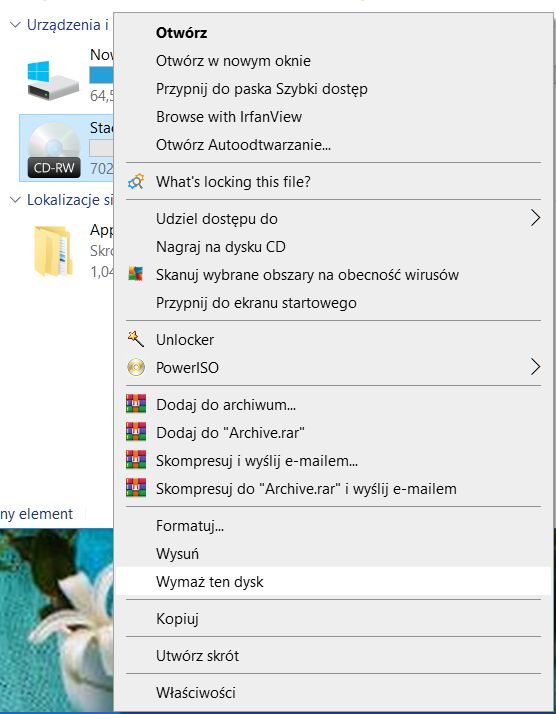Collapse the Urządzenia i dyski section chevron
Screen dimensions: 556x714
click(x=15, y=25)
